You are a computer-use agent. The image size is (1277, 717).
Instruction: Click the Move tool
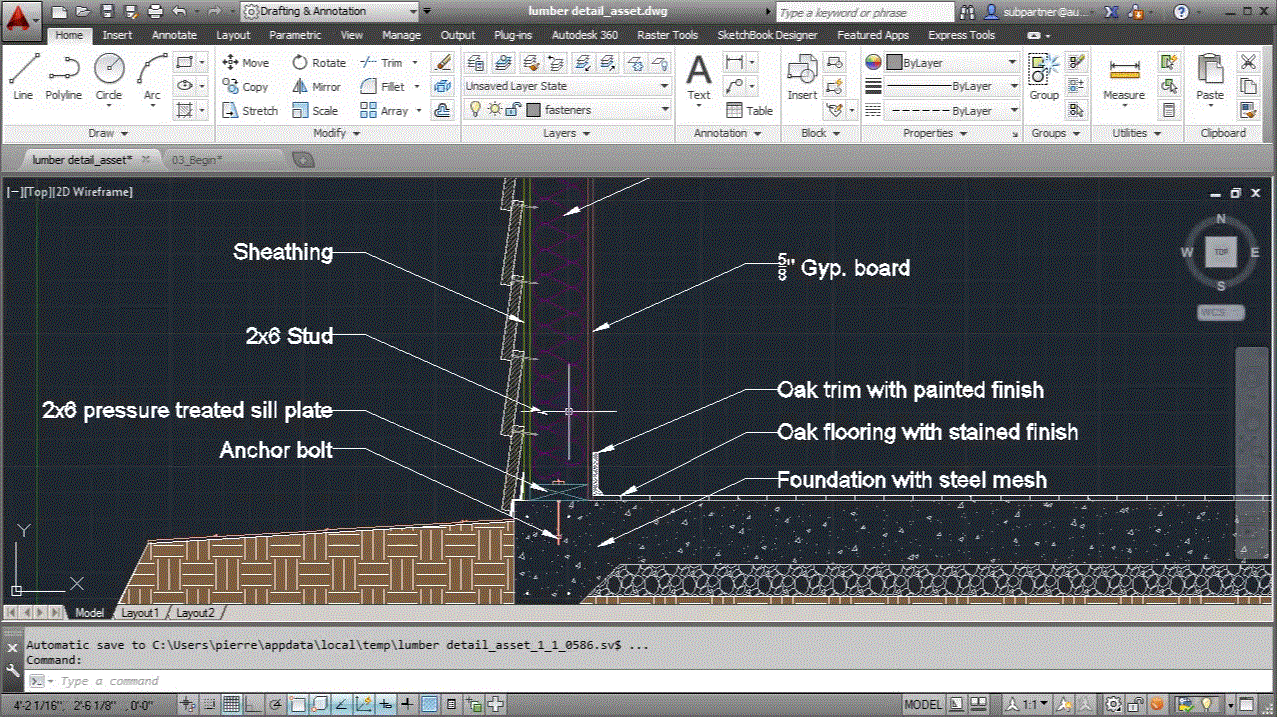point(245,62)
